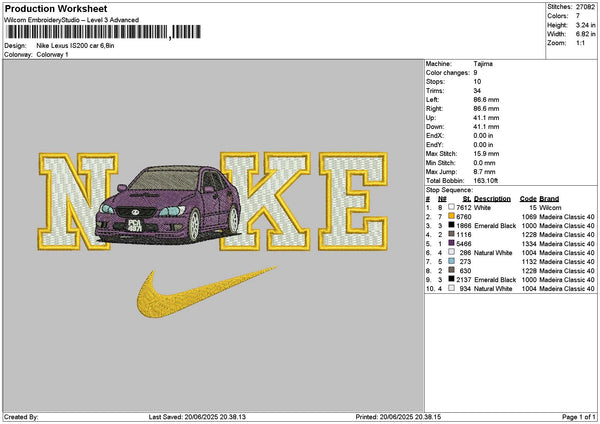Select the brown swatch beside stitch count 630
The width and height of the screenshot is (600, 424).
tap(452, 271)
